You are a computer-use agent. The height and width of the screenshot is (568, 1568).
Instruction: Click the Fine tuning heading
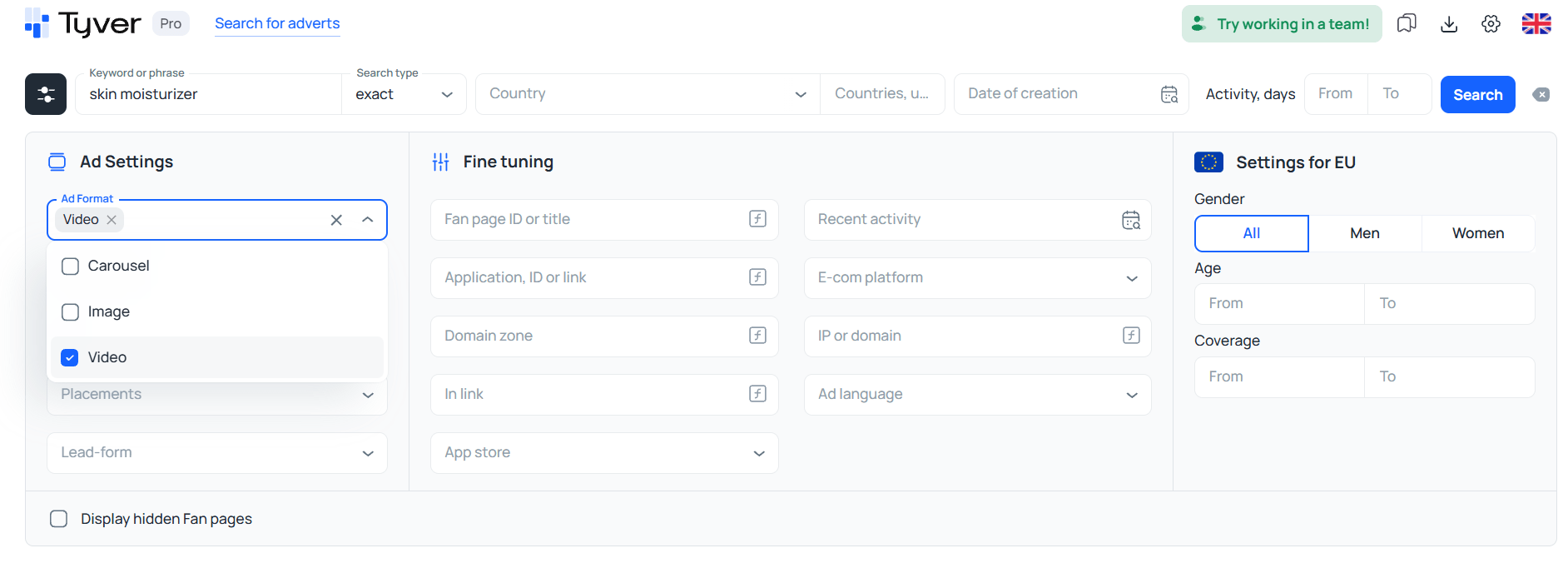click(x=509, y=162)
